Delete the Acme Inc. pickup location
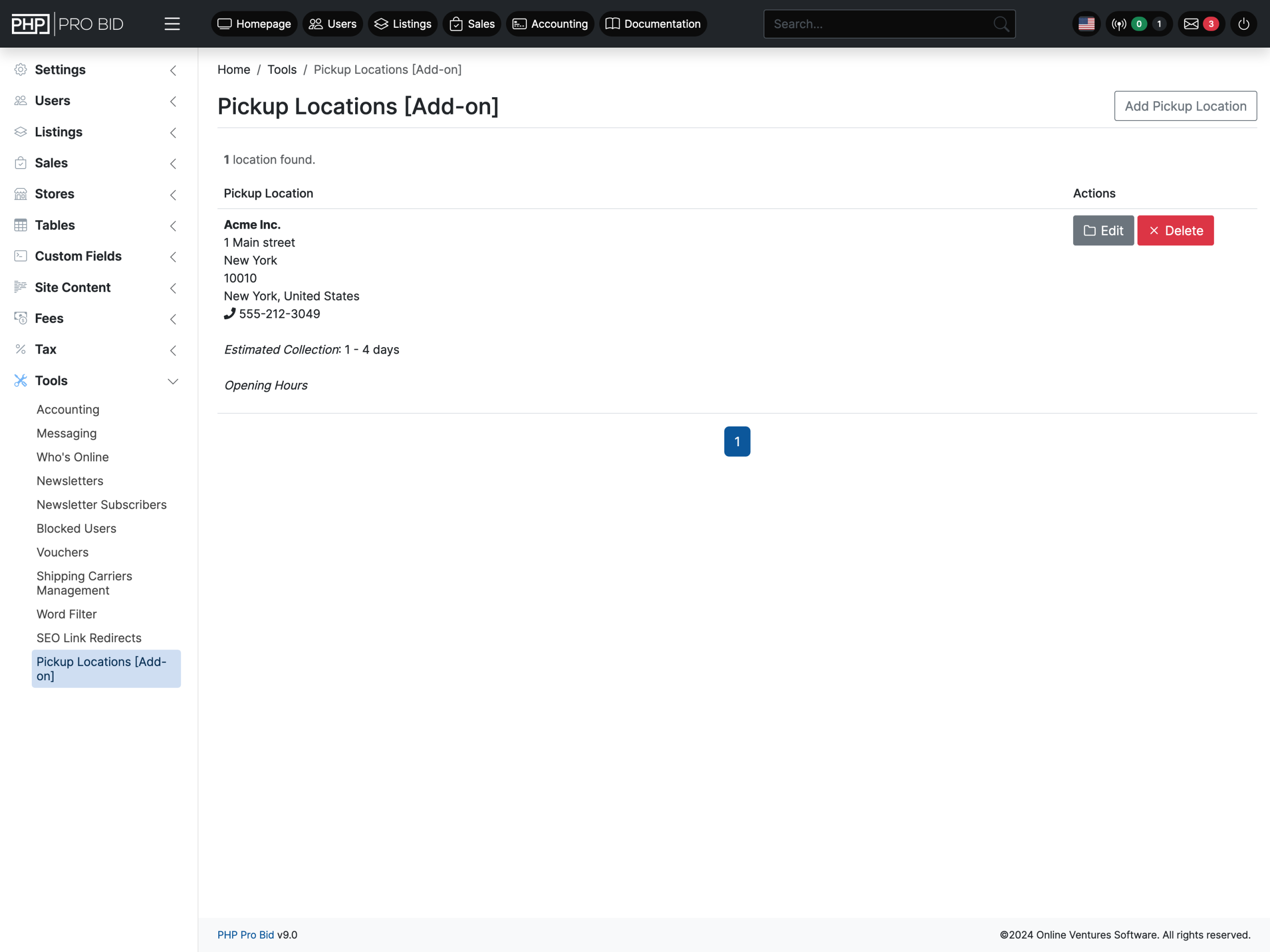The height and width of the screenshot is (952, 1270). click(x=1175, y=231)
